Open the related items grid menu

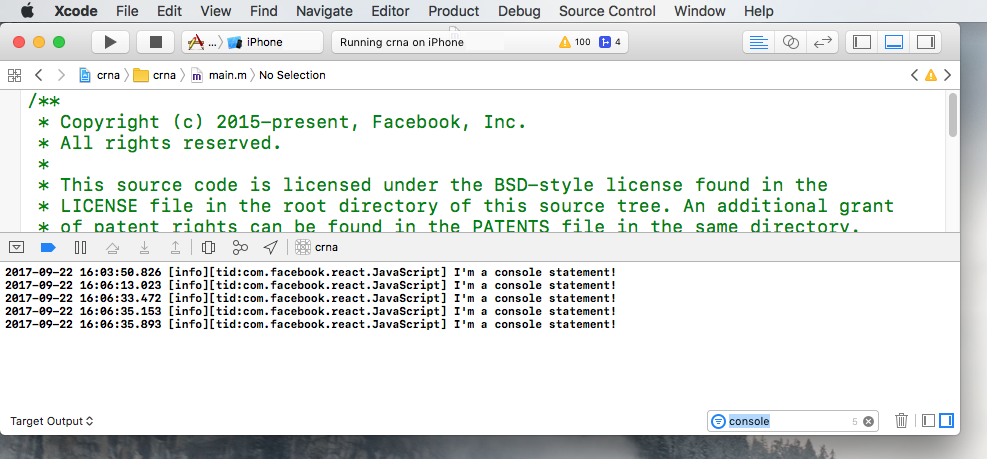point(14,75)
